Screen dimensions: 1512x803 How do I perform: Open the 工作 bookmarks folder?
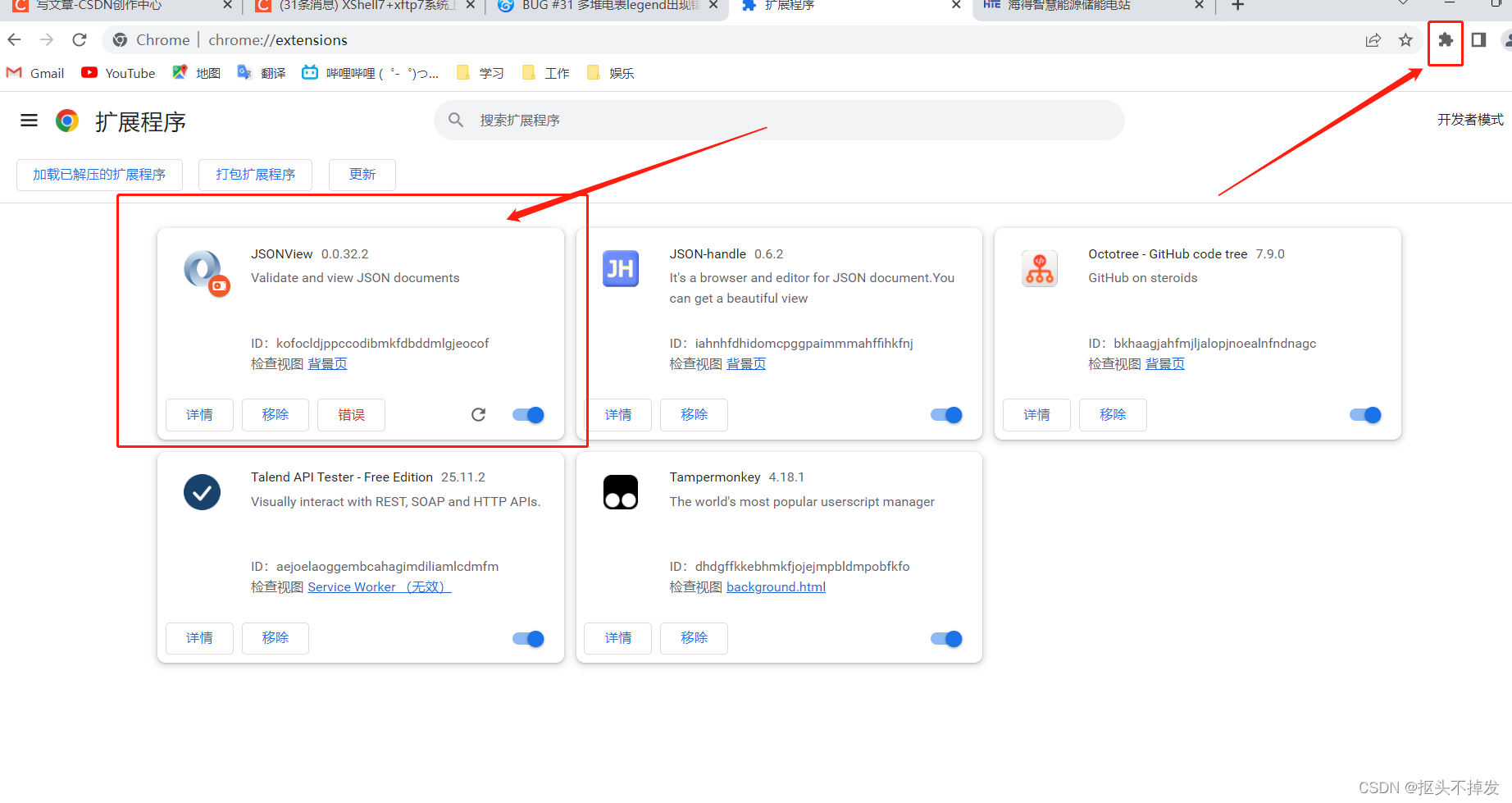click(546, 73)
